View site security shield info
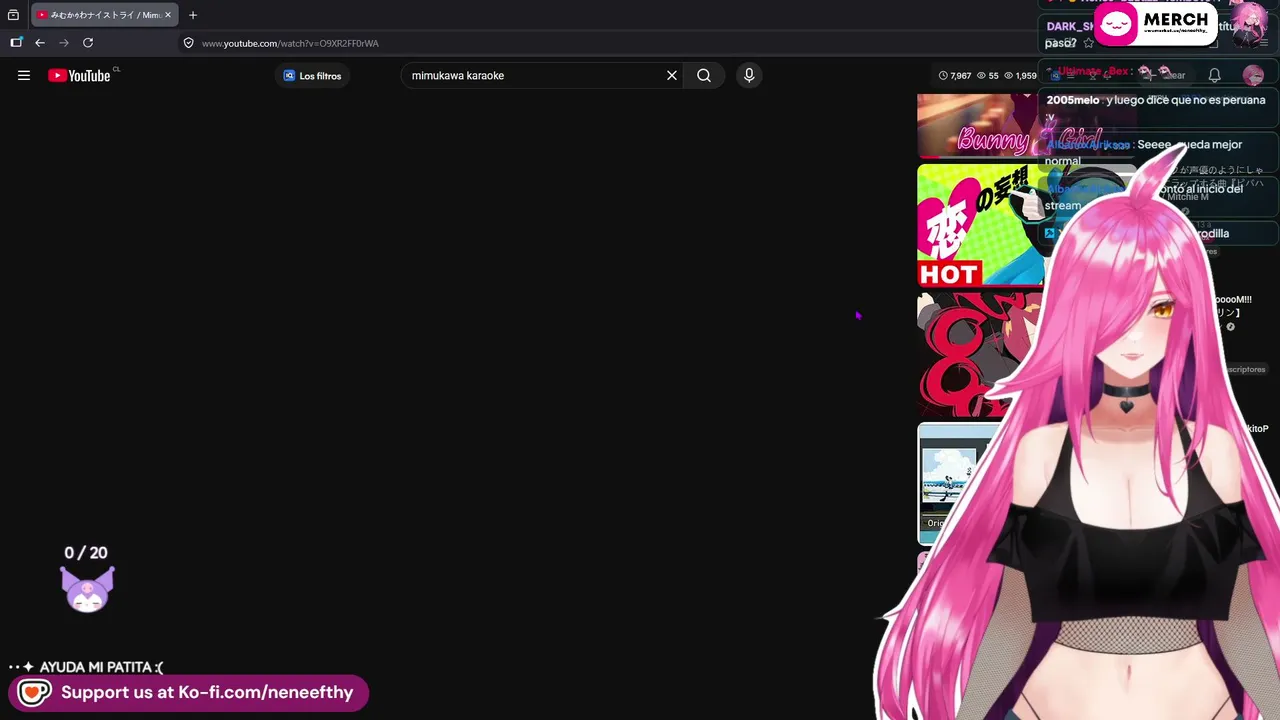The width and height of the screenshot is (1280, 720). point(188,43)
